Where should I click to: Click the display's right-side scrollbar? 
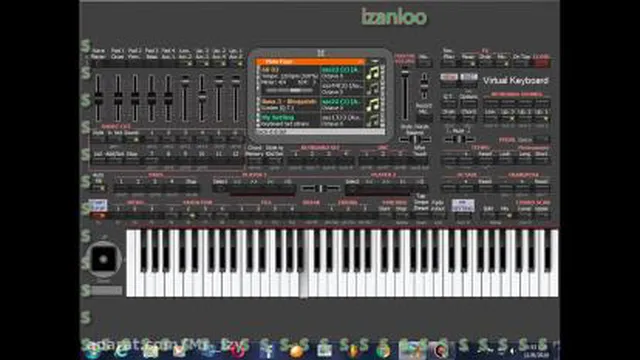382,95
